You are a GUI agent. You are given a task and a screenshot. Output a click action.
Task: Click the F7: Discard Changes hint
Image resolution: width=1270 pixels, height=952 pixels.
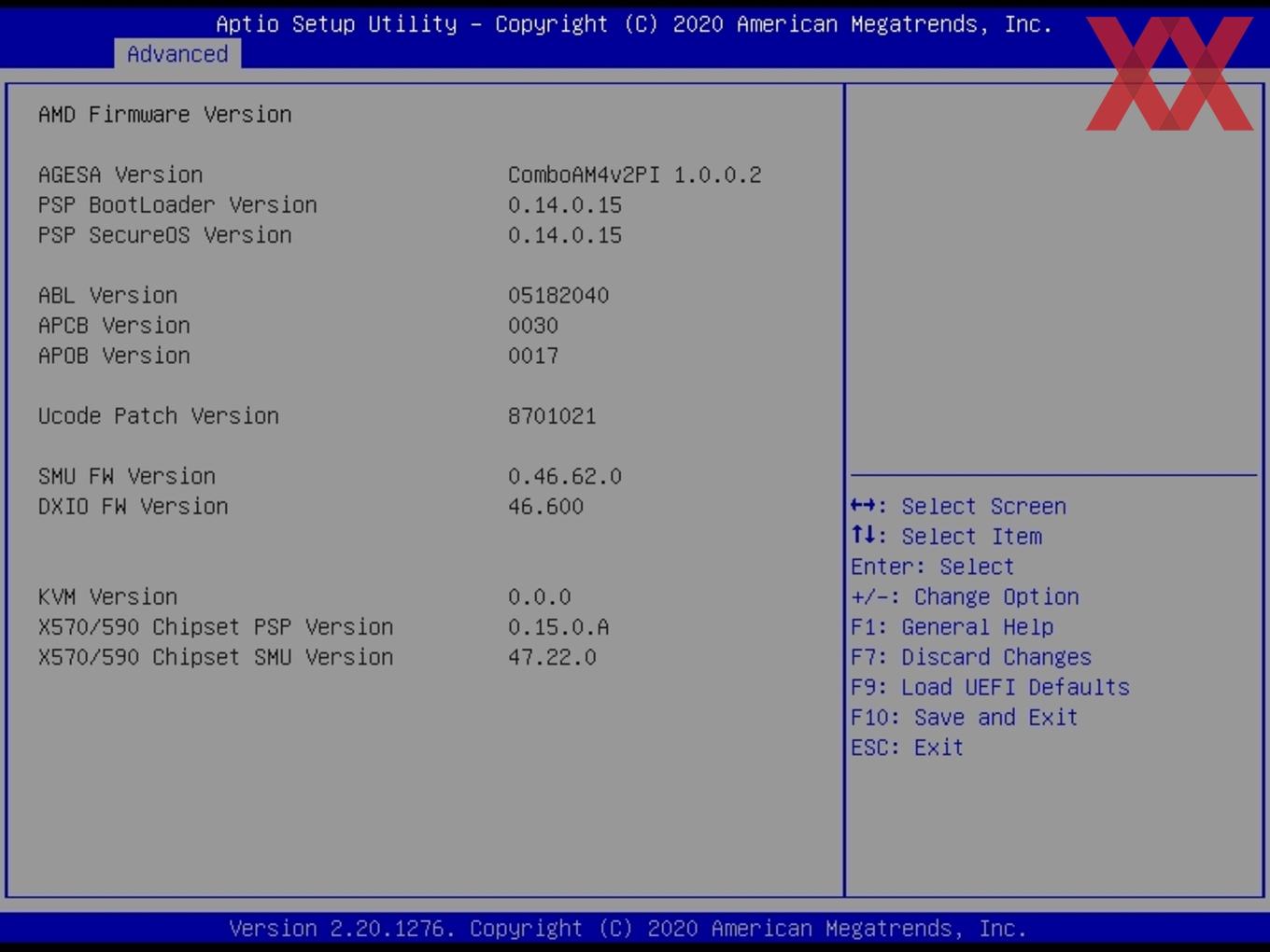tap(971, 657)
